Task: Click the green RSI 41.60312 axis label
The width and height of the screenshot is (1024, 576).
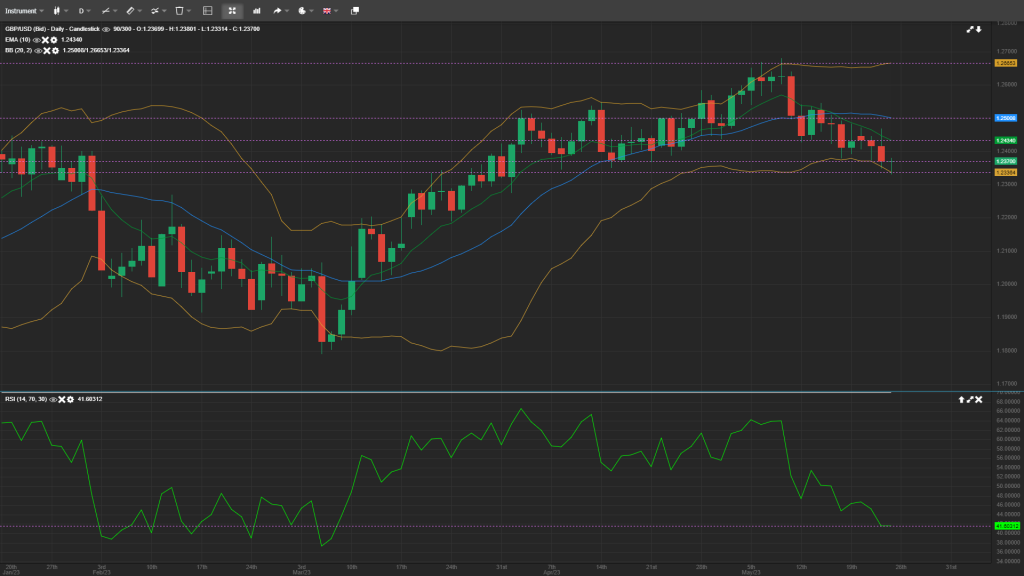Action: 1006,526
